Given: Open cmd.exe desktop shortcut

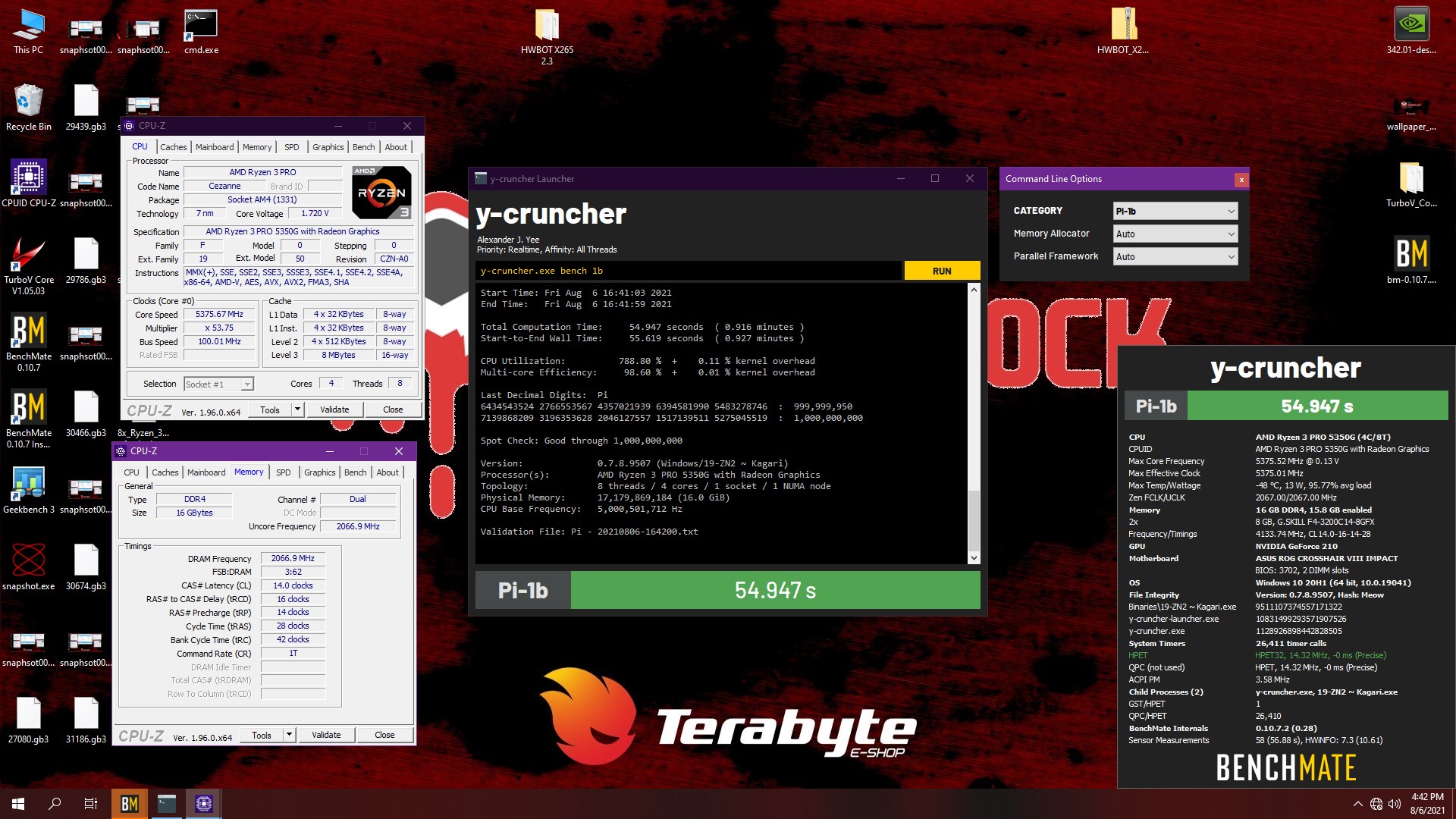Looking at the screenshot, I should (x=201, y=32).
